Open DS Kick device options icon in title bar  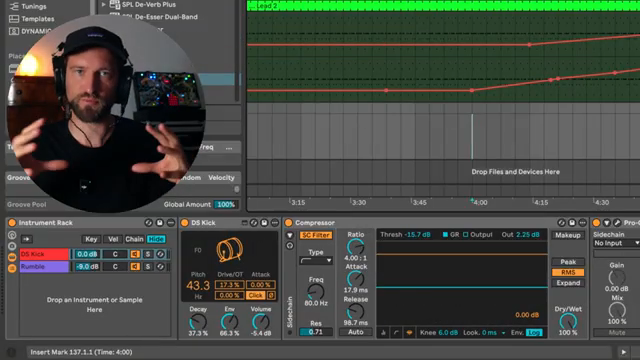275,223
